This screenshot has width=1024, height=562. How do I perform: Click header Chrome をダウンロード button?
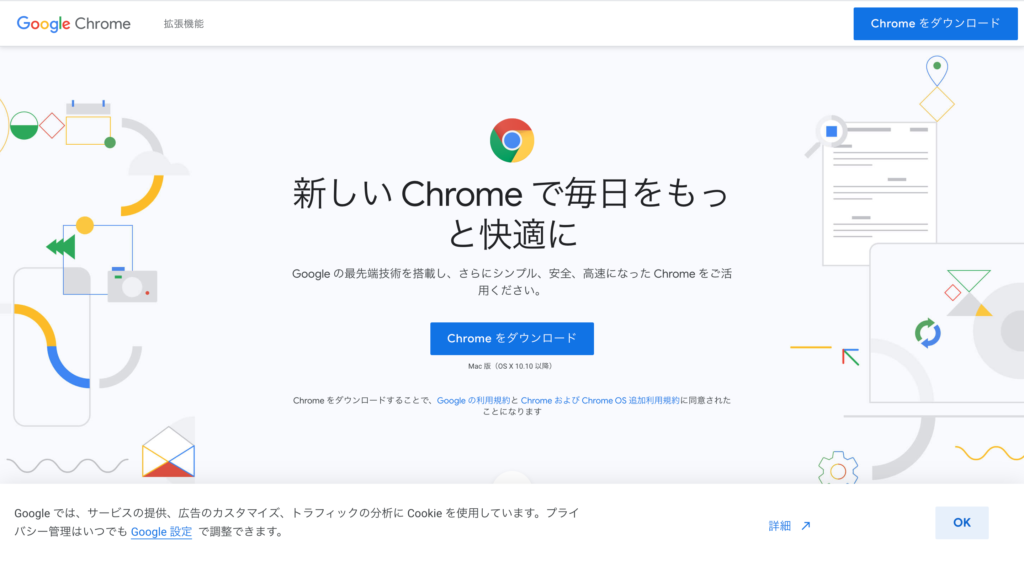click(x=935, y=23)
